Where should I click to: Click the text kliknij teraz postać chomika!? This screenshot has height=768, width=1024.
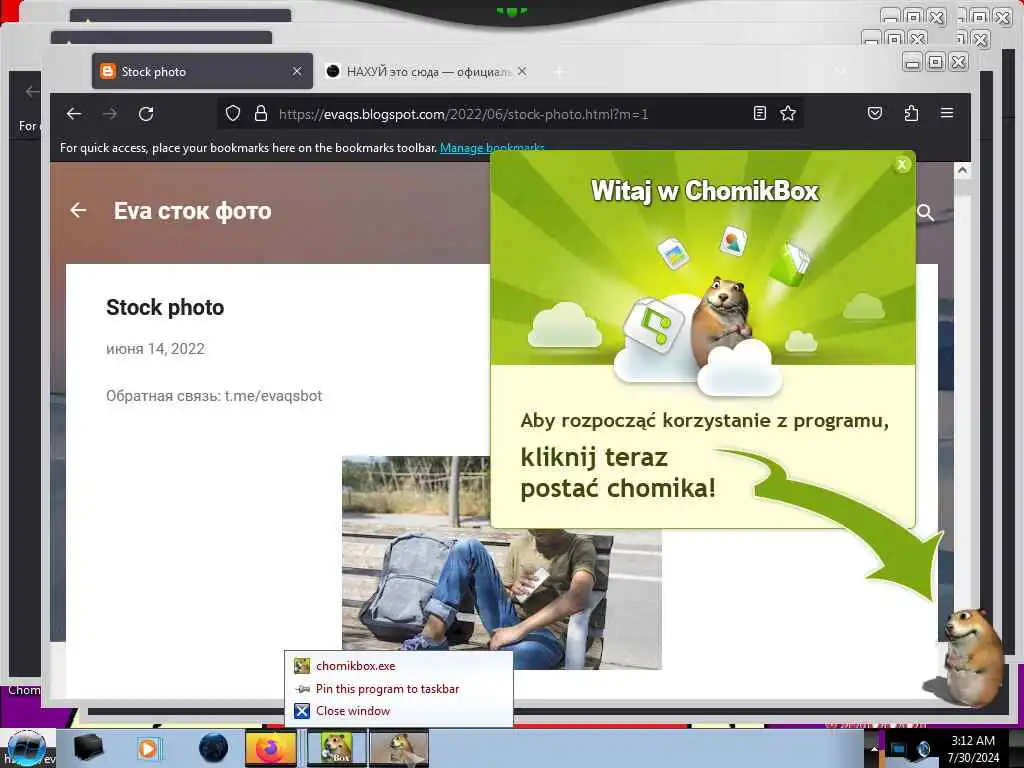[x=618, y=473]
